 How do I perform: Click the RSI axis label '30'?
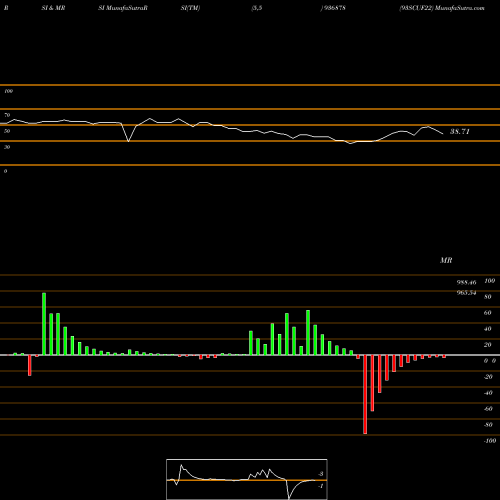pyautogui.click(x=7, y=147)
